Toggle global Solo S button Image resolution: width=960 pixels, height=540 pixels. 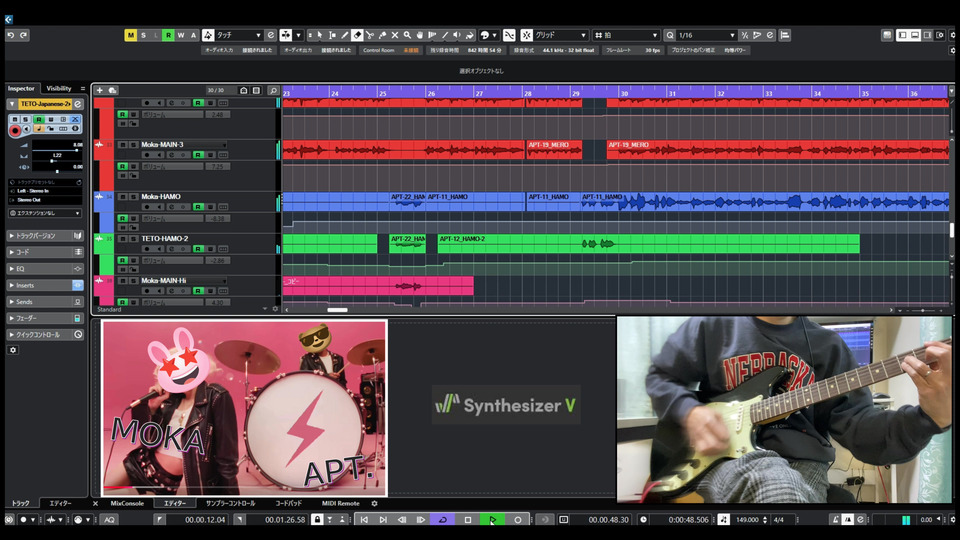pos(143,36)
